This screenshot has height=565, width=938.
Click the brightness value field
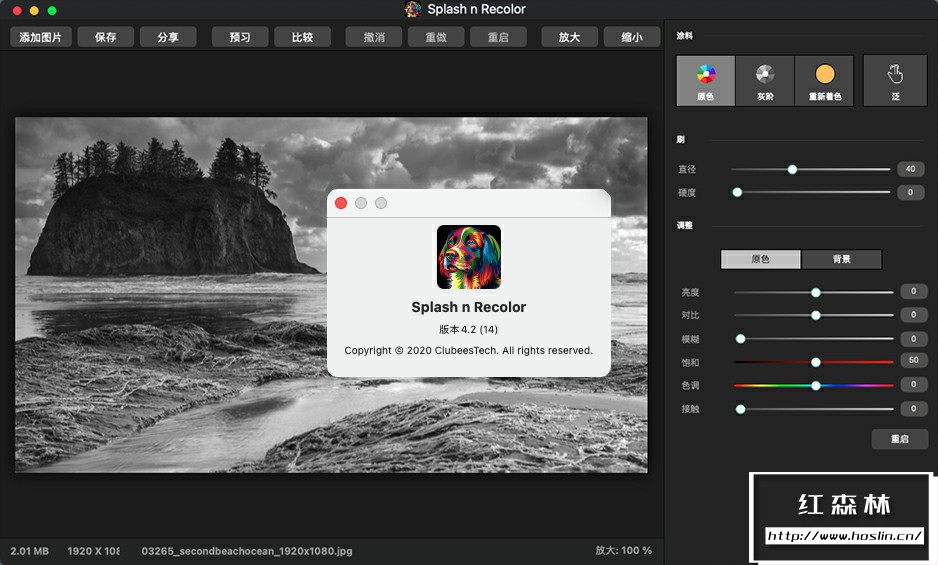click(x=913, y=291)
